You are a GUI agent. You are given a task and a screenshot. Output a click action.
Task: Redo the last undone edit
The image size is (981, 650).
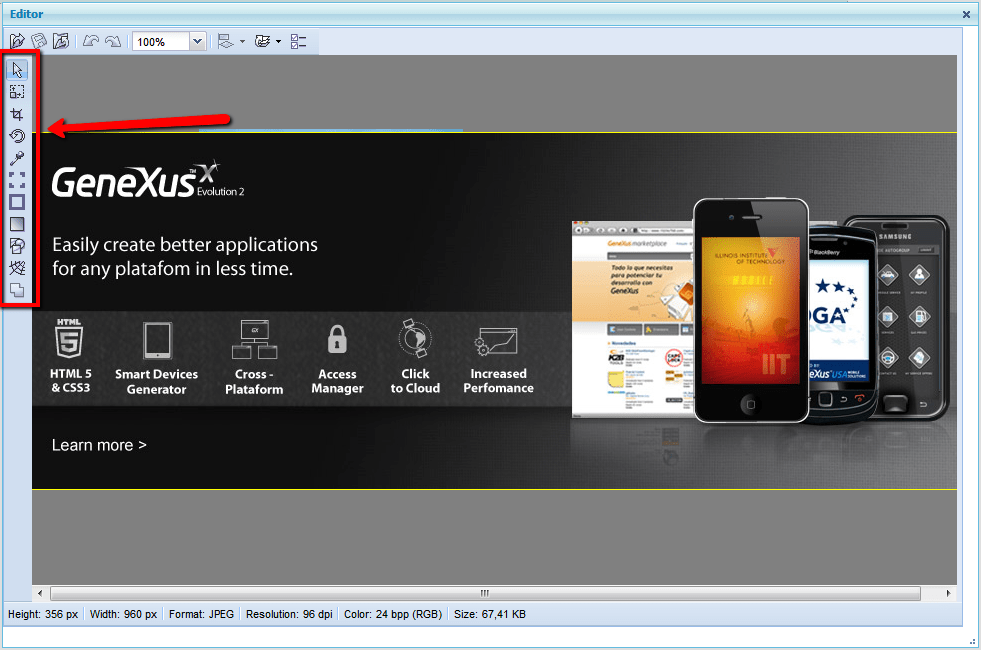(113, 41)
